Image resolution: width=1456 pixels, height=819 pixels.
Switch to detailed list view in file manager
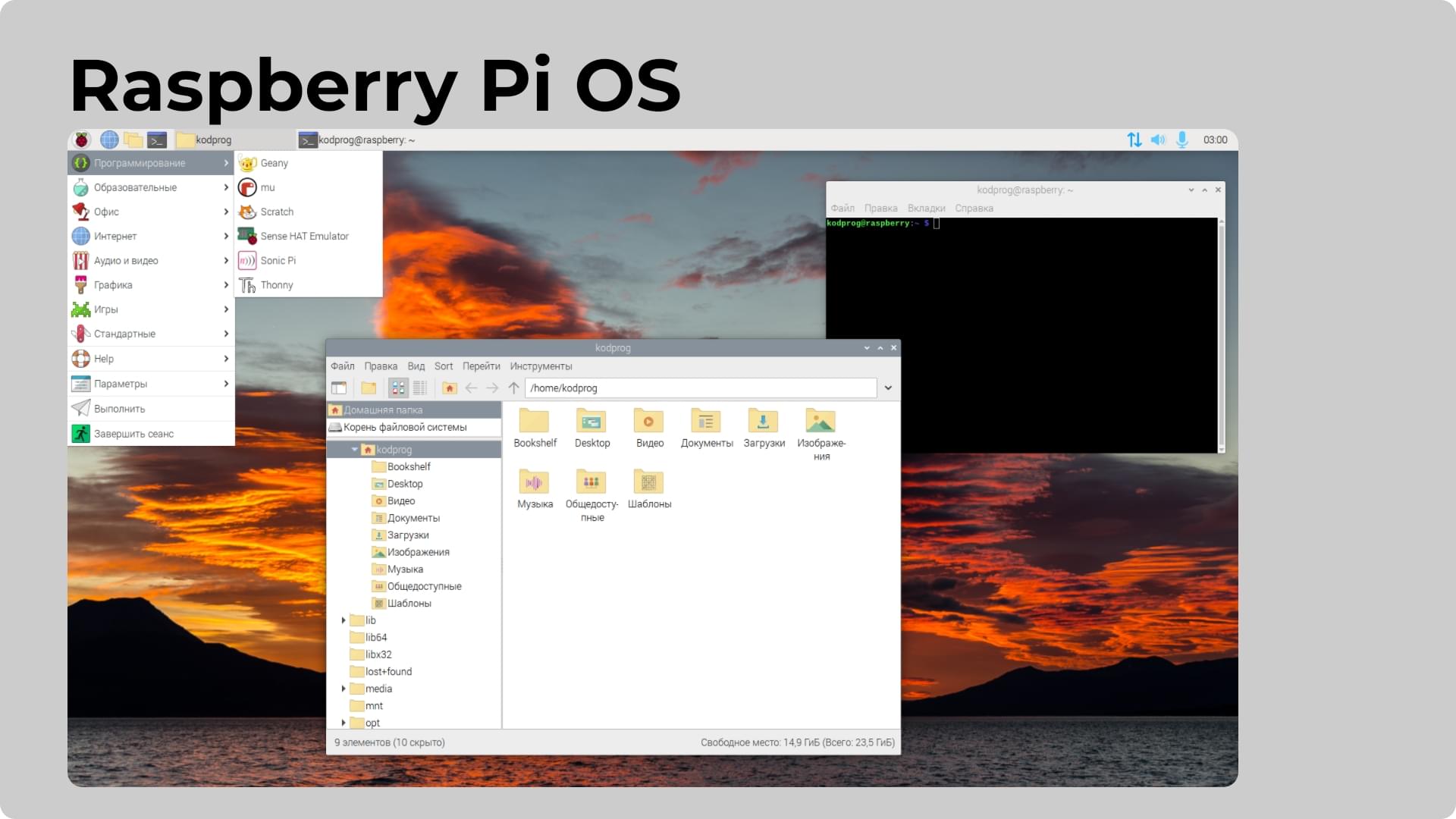click(420, 388)
